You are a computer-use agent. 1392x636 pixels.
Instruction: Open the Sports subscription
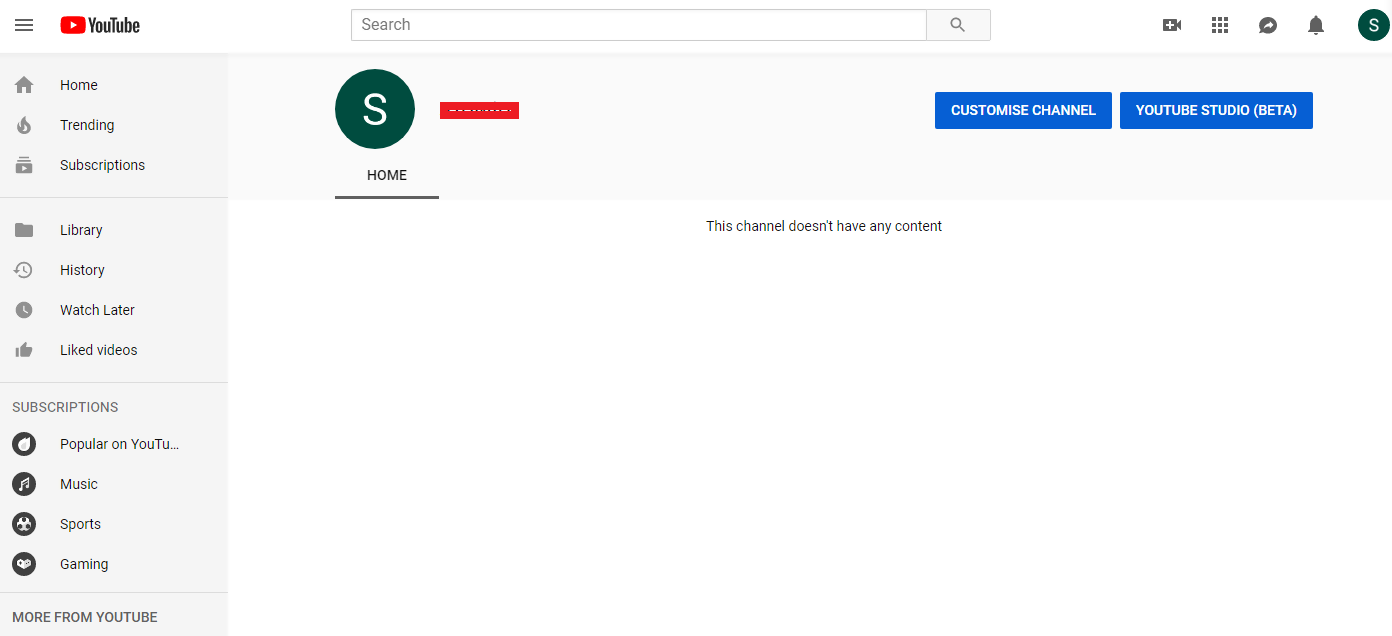coord(114,524)
